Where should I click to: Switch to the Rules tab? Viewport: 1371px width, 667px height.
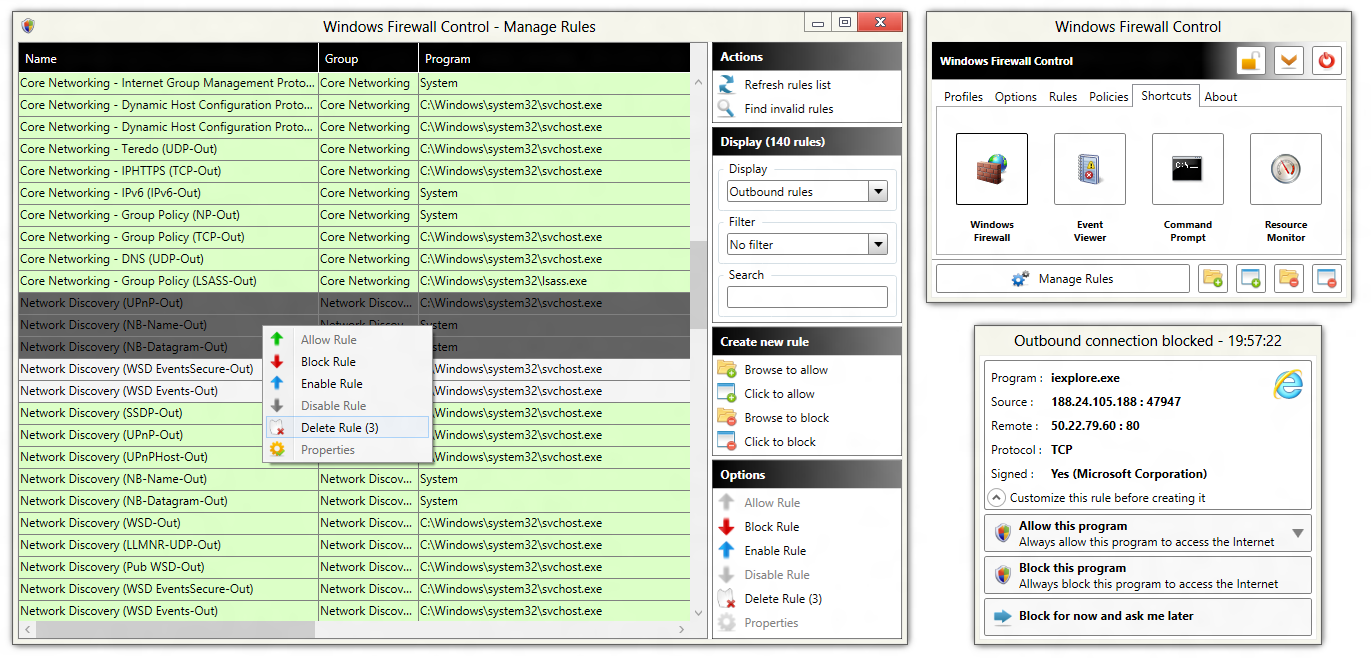[1062, 97]
